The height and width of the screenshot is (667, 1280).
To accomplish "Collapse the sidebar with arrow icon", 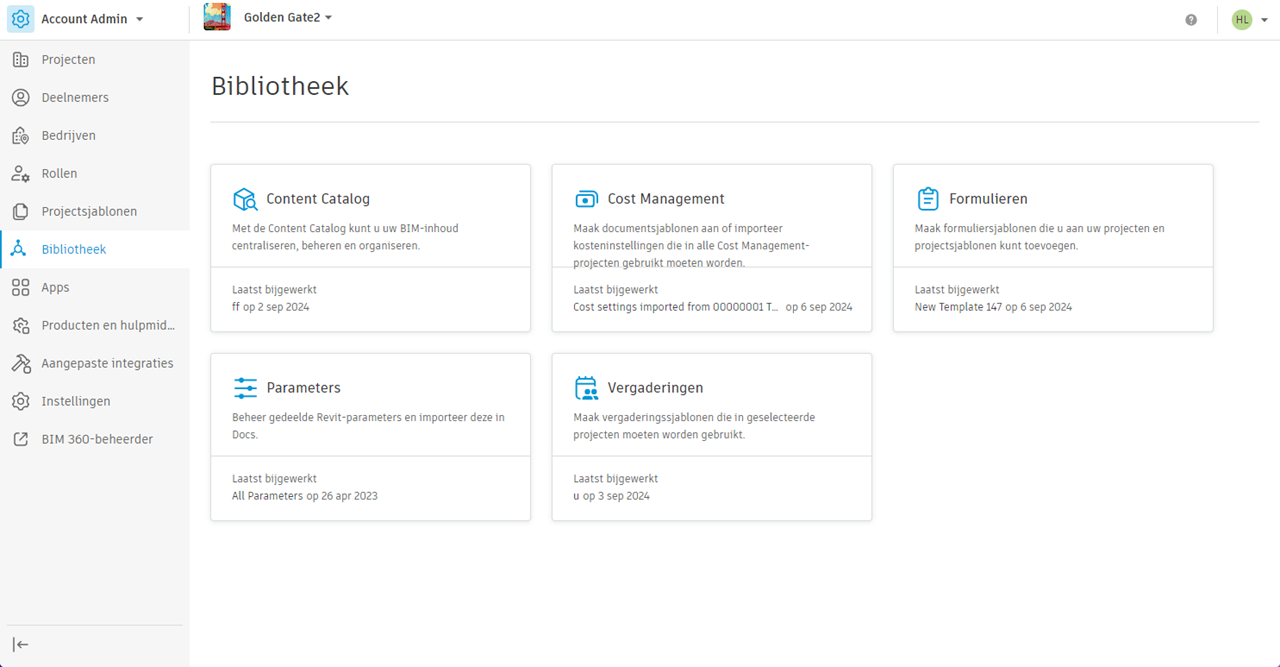I will [x=20, y=645].
